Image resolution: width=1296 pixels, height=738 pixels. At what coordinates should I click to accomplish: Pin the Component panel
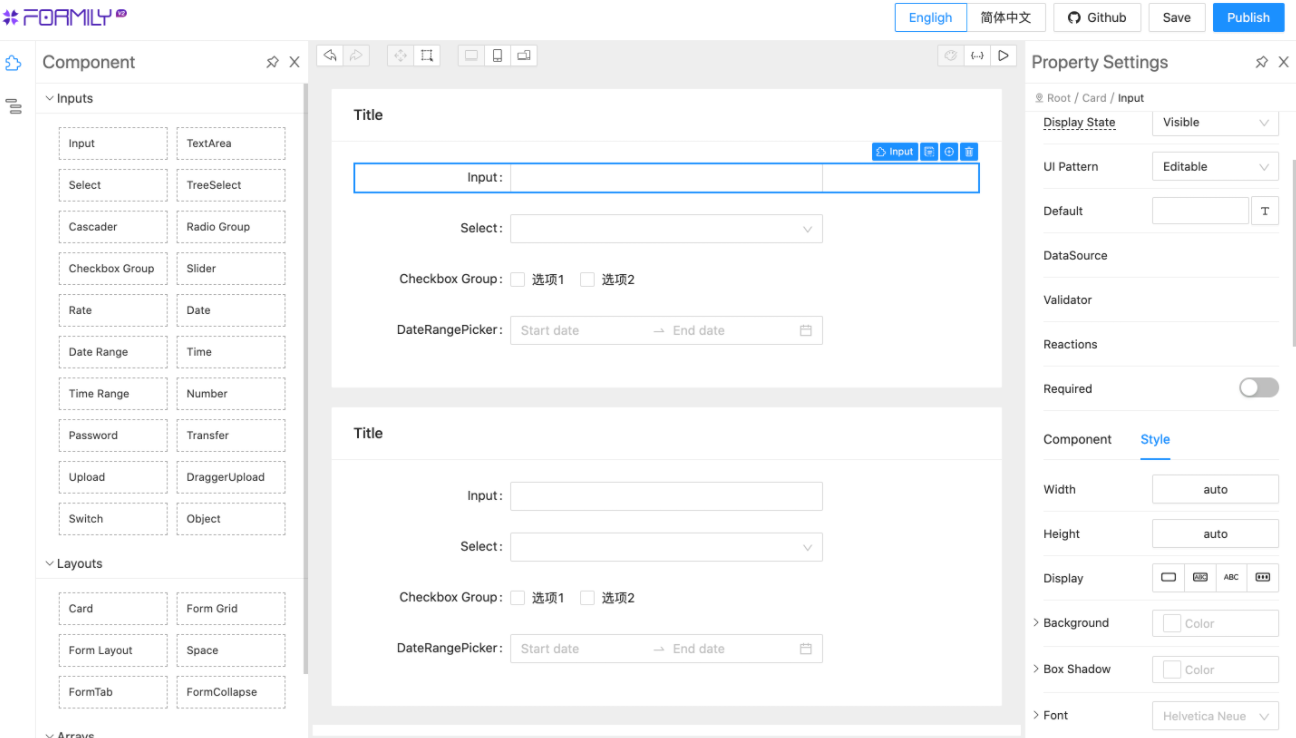(x=272, y=62)
